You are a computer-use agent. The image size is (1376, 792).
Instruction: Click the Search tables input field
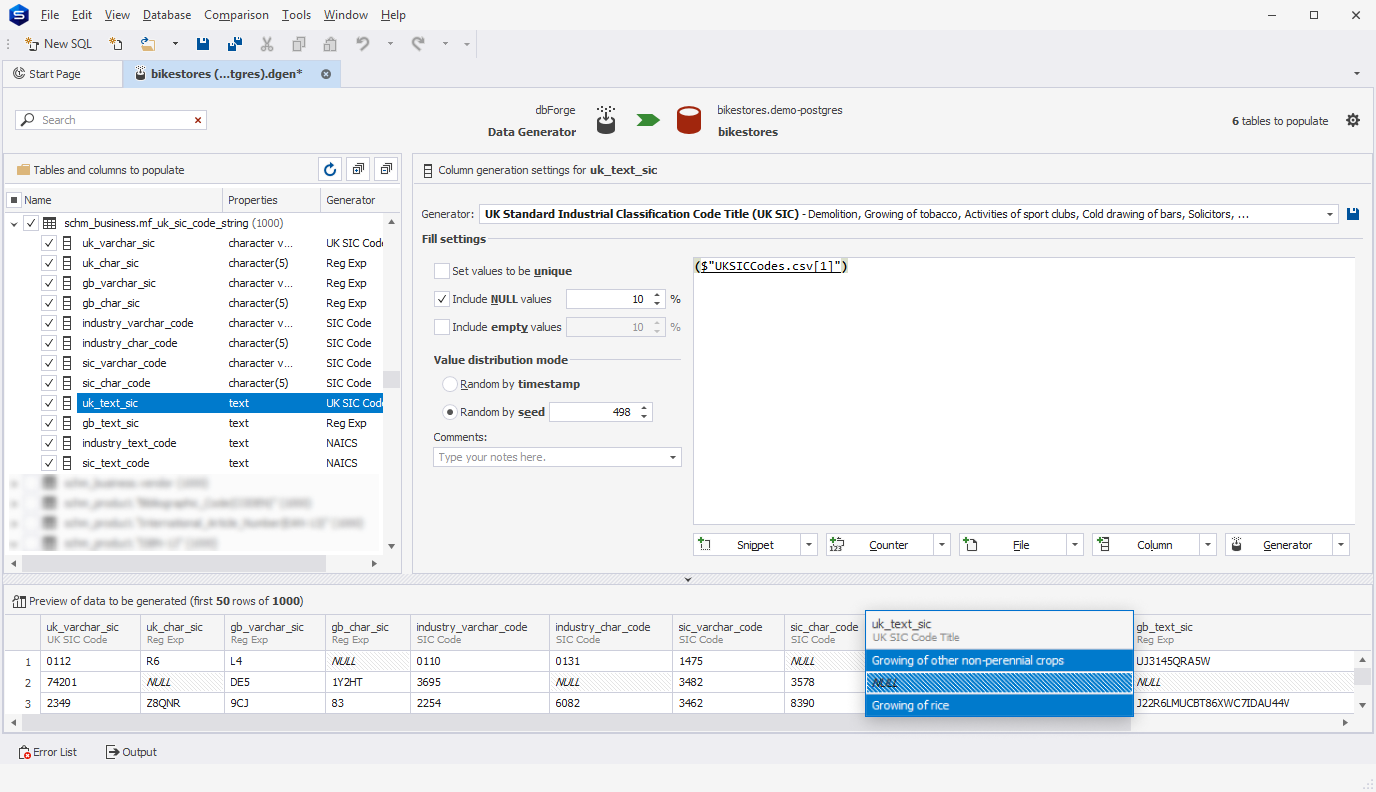(x=111, y=120)
